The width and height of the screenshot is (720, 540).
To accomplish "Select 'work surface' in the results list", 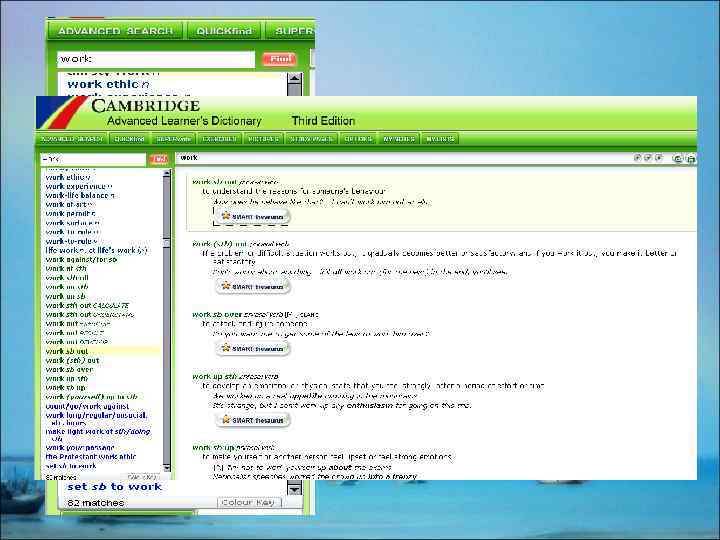I will click(x=72, y=223).
